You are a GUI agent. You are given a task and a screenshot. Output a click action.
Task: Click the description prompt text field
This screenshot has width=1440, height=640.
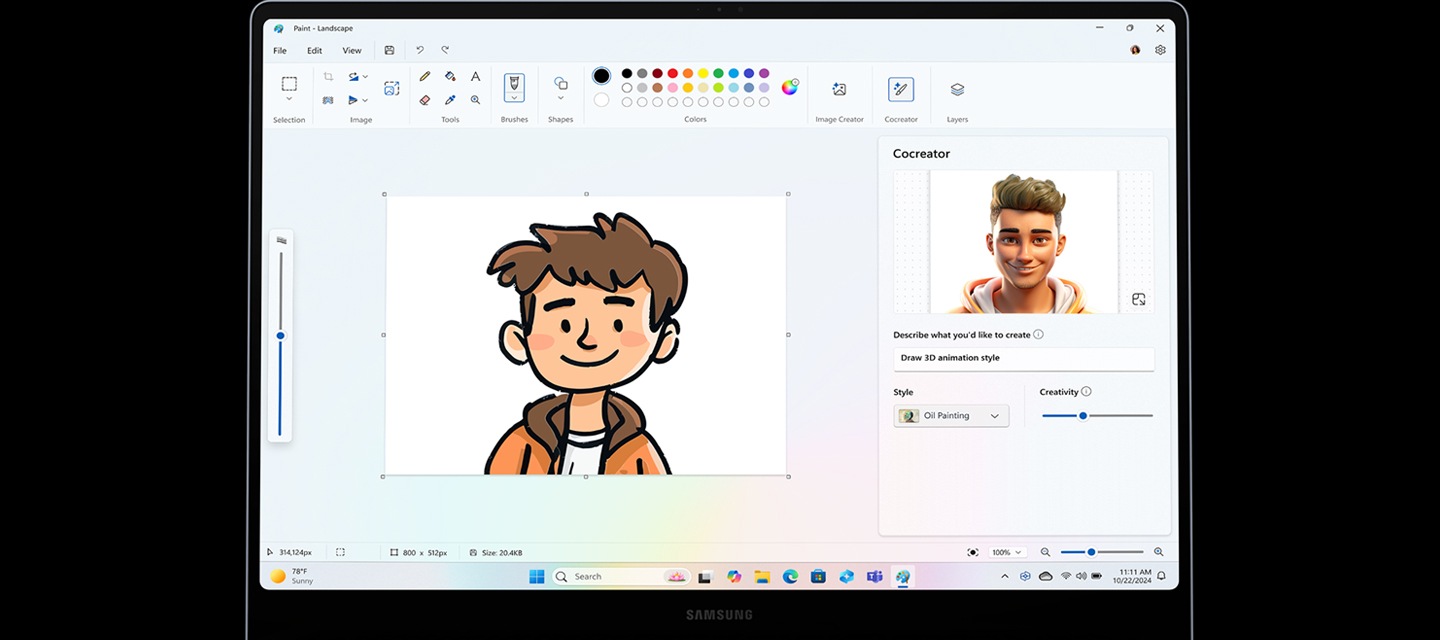click(1023, 358)
